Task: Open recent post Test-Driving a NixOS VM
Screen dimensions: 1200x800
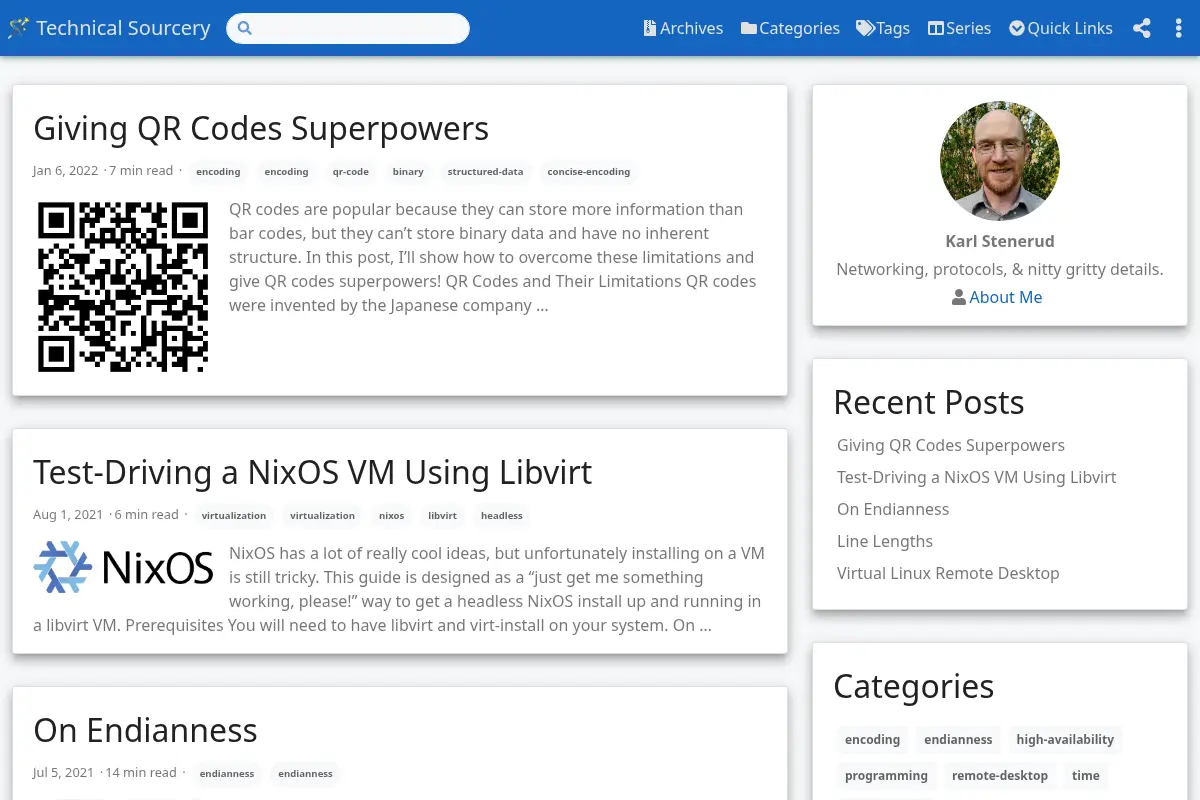Action: coord(977,477)
